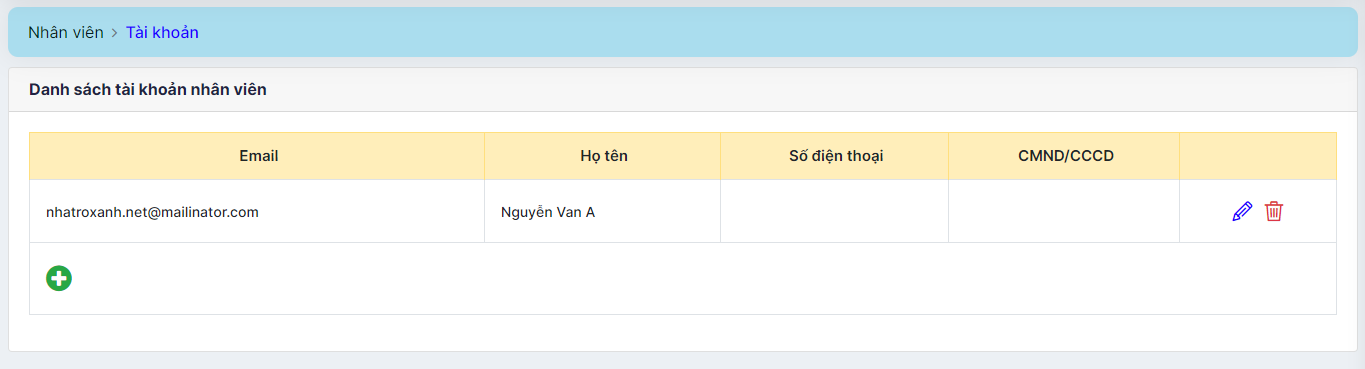Click the empty phone number cell
1365x369 pixels.
[x=835, y=211]
